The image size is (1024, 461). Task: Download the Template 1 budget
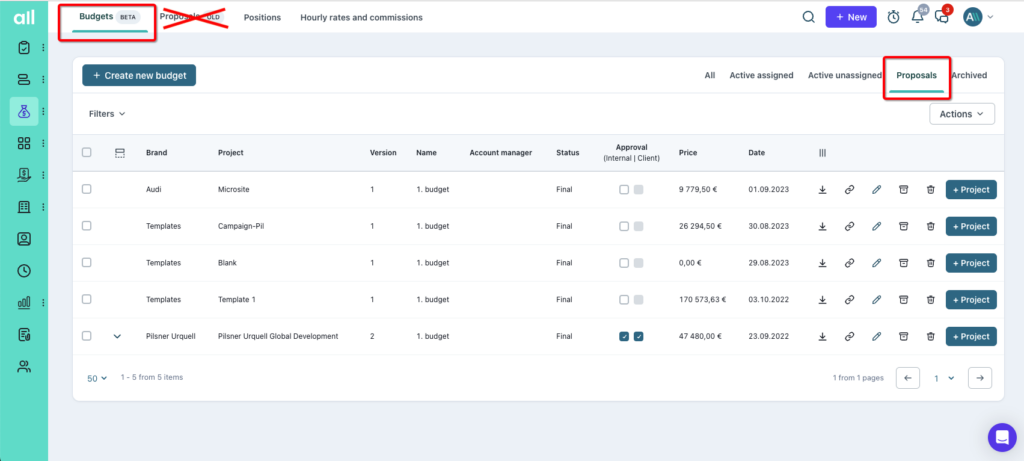[822, 300]
